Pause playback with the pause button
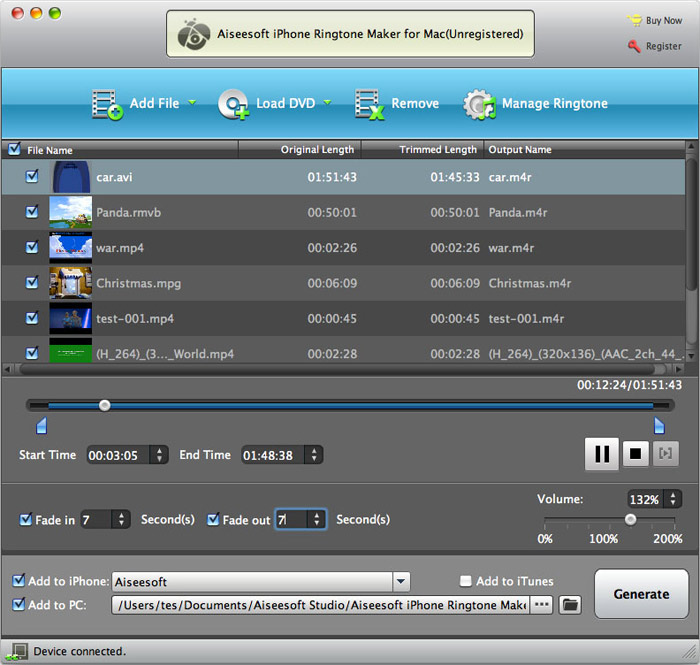700x665 pixels. click(x=602, y=454)
